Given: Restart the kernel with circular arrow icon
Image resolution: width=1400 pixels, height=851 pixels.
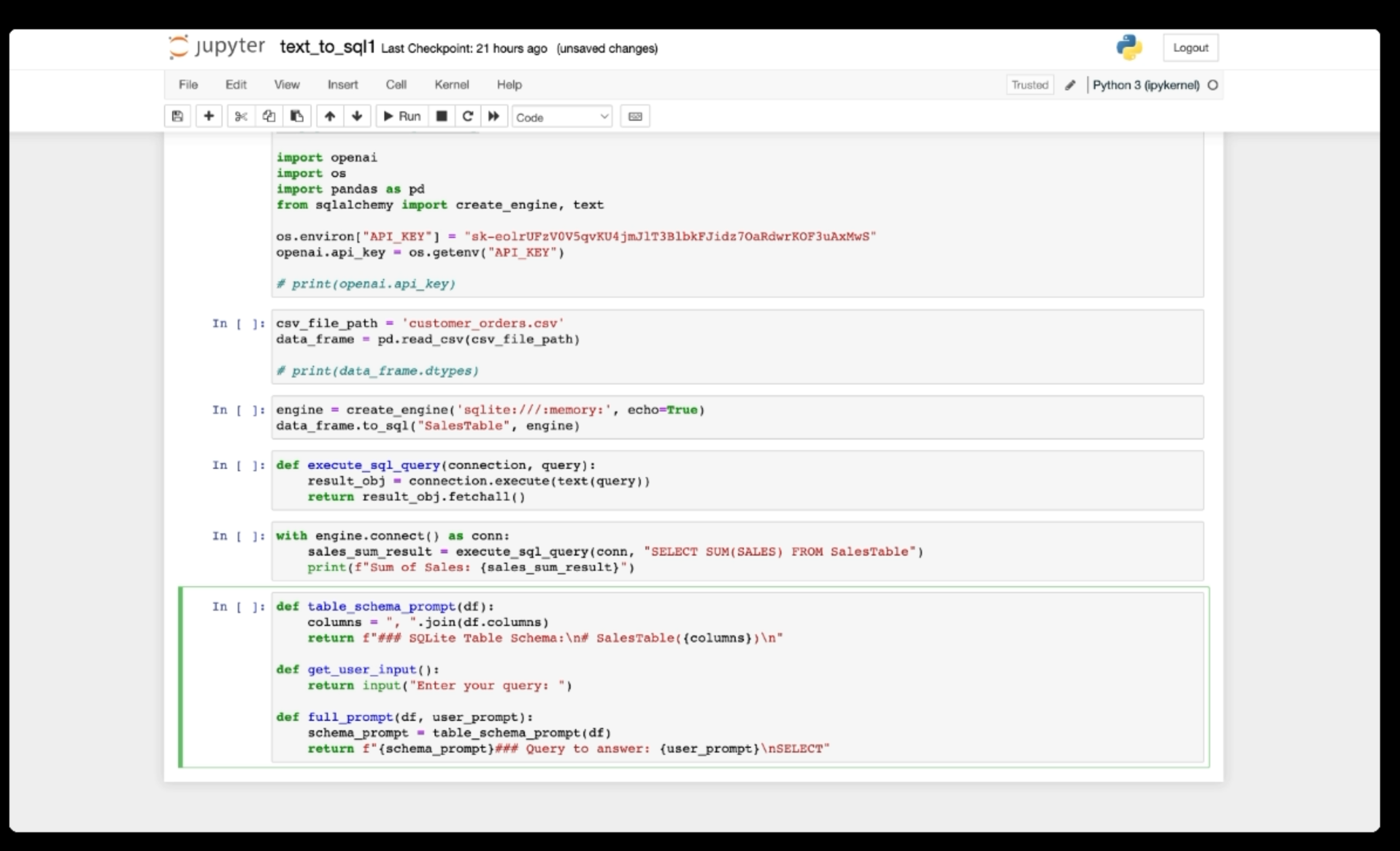Looking at the screenshot, I should [467, 116].
